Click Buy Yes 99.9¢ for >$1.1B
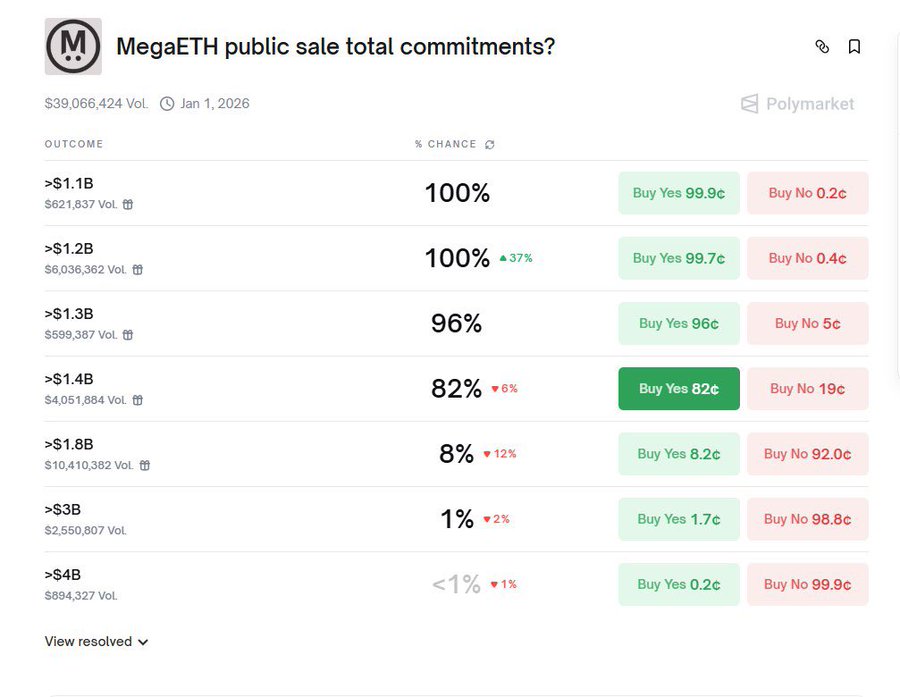The image size is (900, 697). pyautogui.click(x=678, y=193)
